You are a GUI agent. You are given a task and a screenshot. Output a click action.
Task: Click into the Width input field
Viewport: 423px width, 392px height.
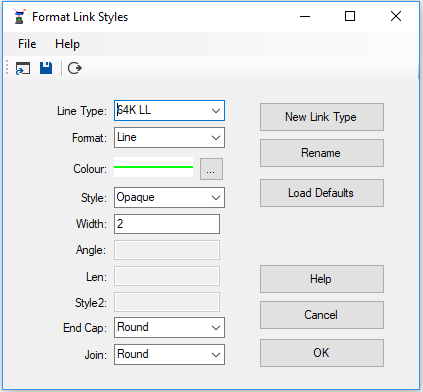[167, 224]
